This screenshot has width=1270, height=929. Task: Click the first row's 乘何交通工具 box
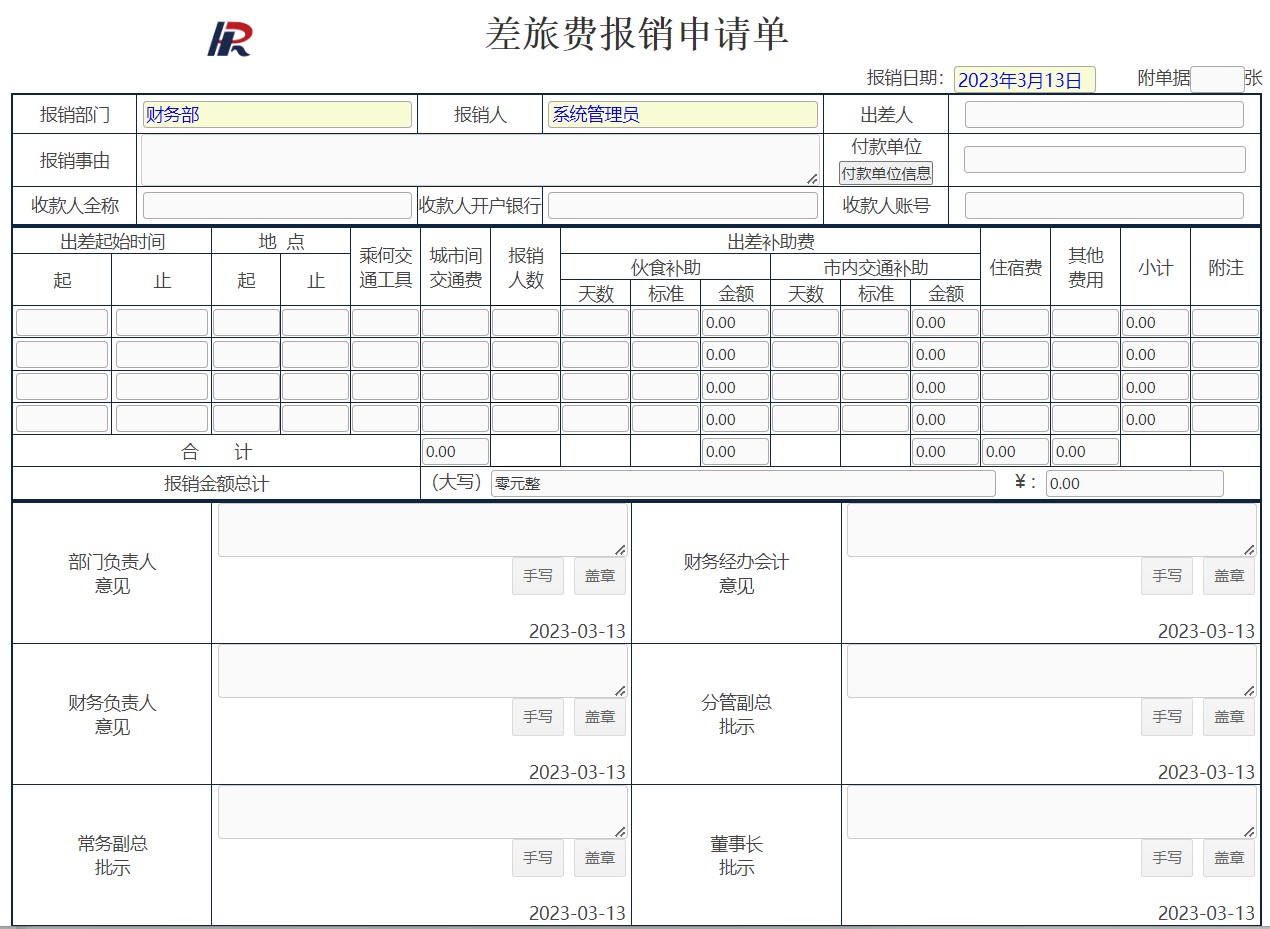[x=385, y=322]
